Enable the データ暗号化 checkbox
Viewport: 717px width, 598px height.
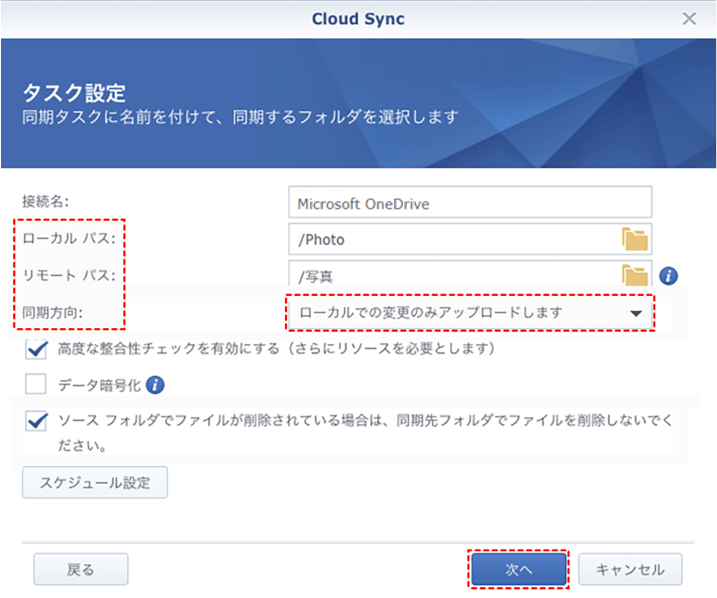pos(37,384)
